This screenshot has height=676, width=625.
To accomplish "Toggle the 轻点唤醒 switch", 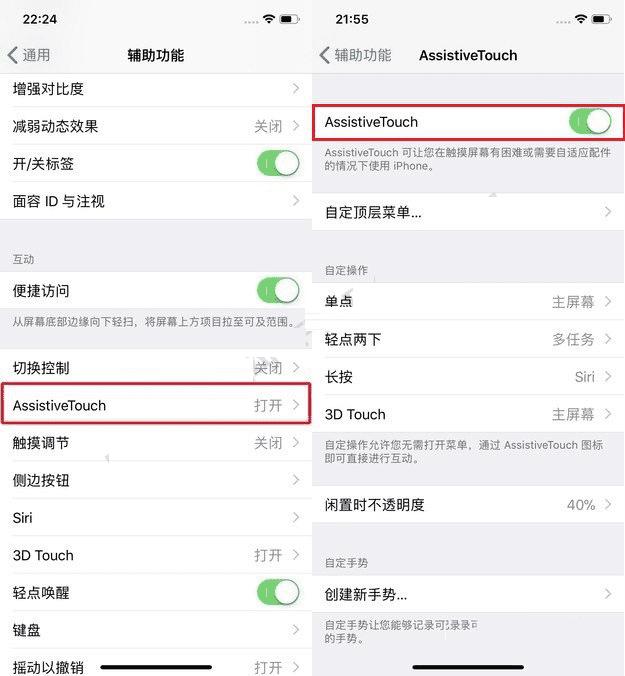I will pos(278,592).
